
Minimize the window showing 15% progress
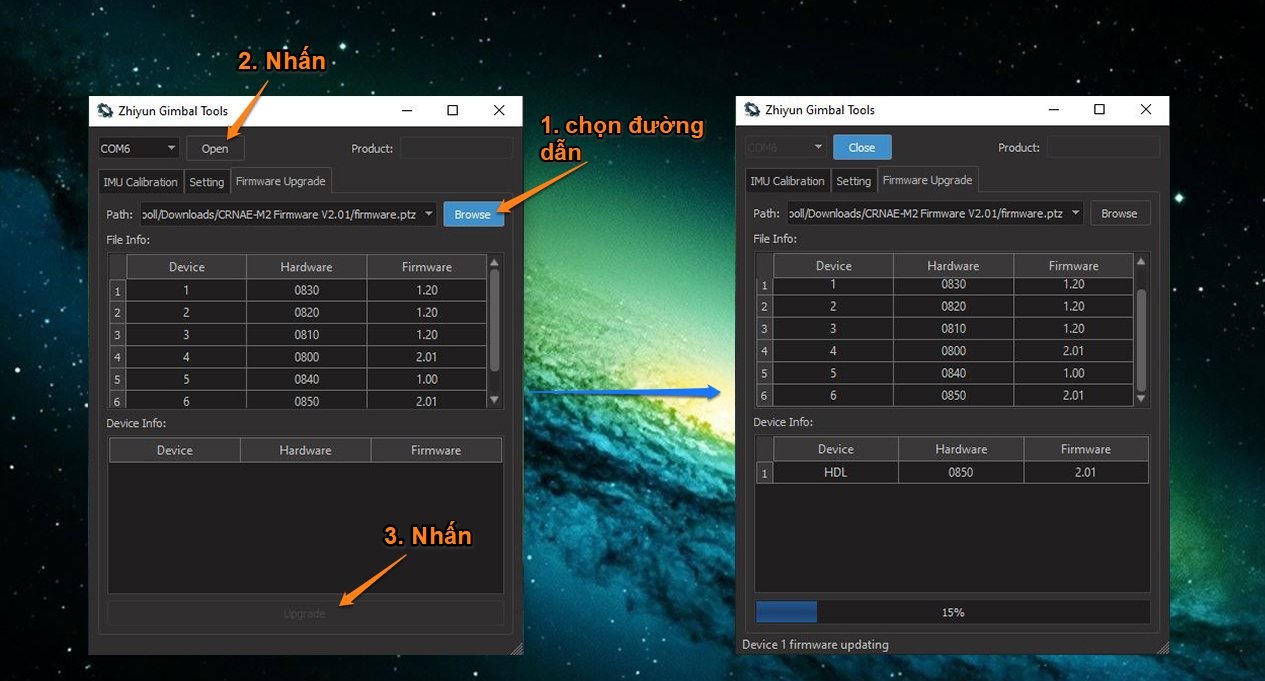coord(1054,109)
